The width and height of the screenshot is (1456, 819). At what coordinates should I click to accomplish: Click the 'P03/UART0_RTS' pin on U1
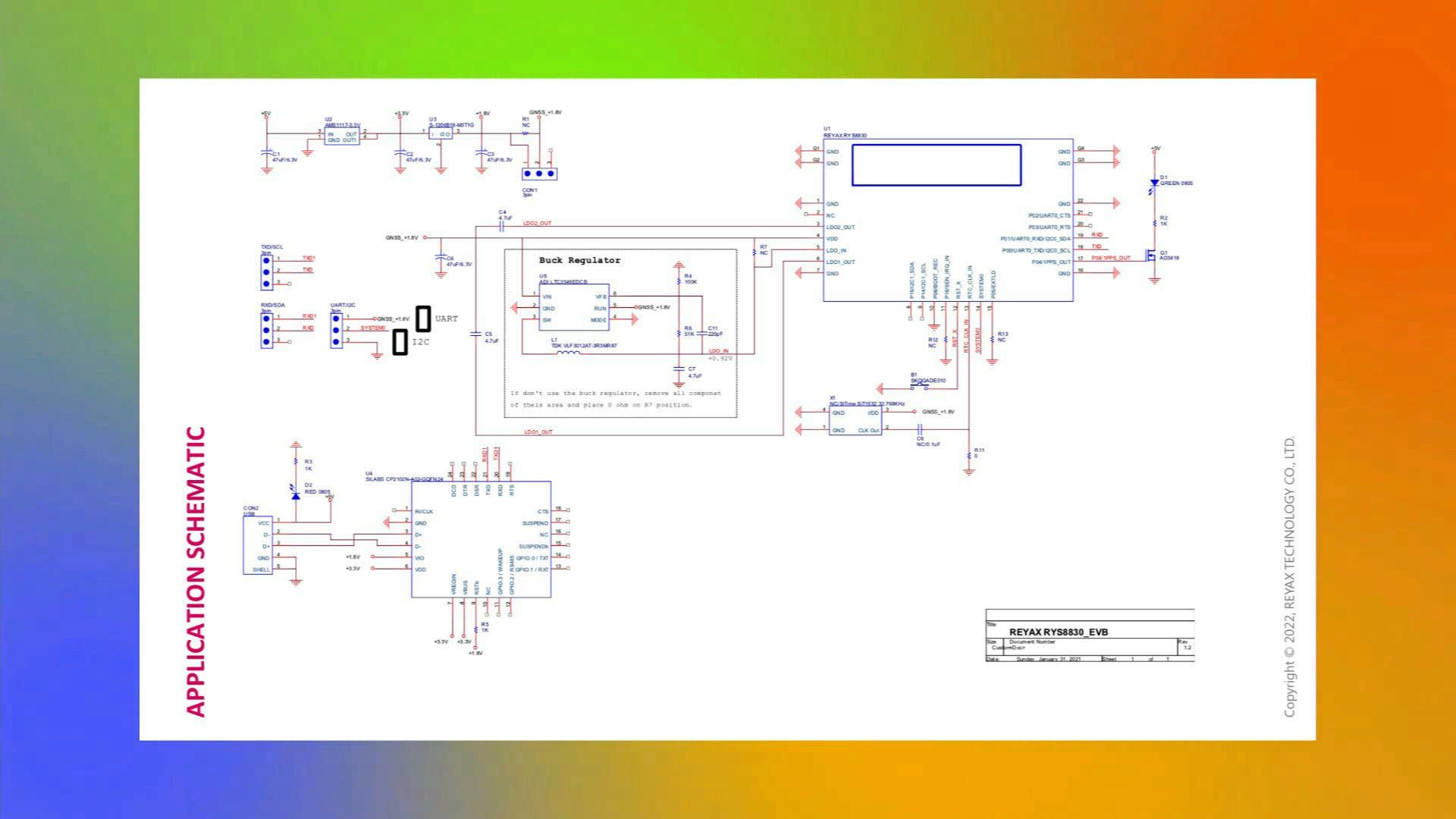point(1050,227)
